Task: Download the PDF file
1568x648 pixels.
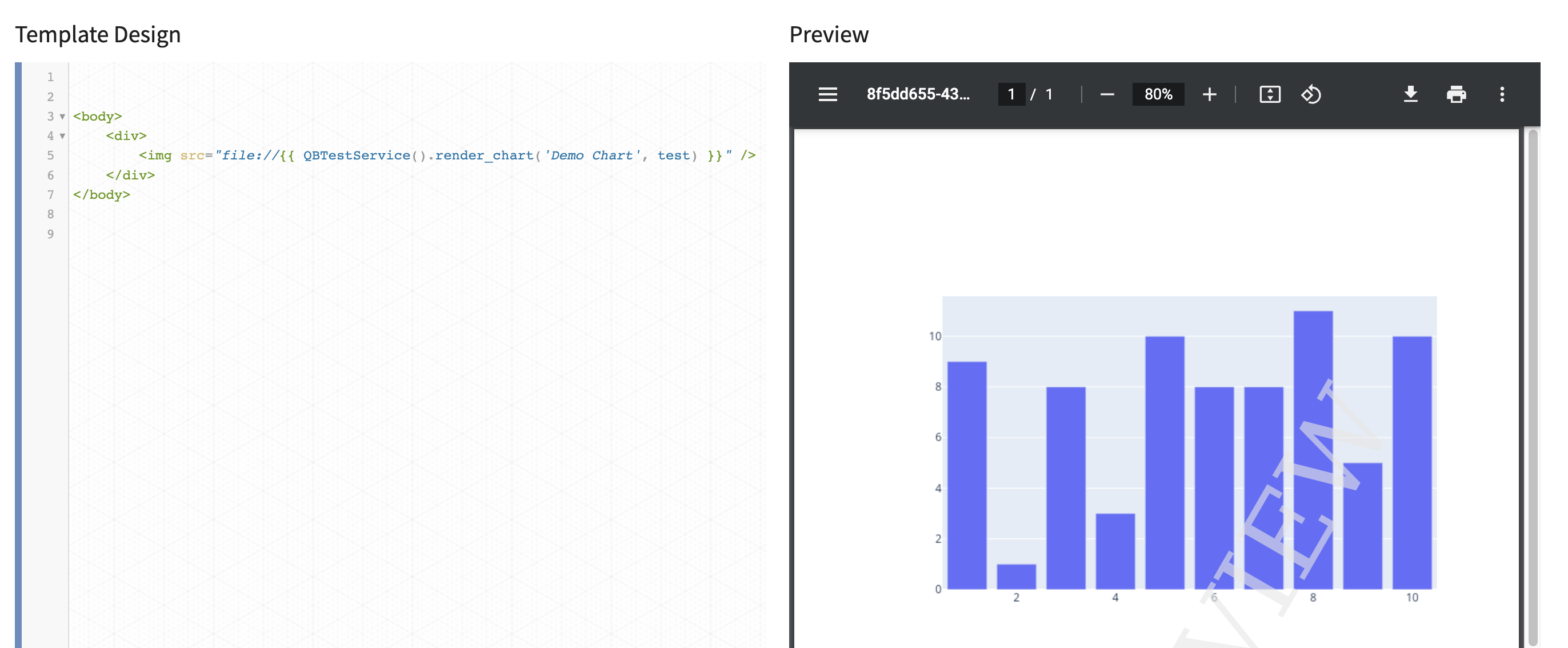Action: click(x=1410, y=94)
